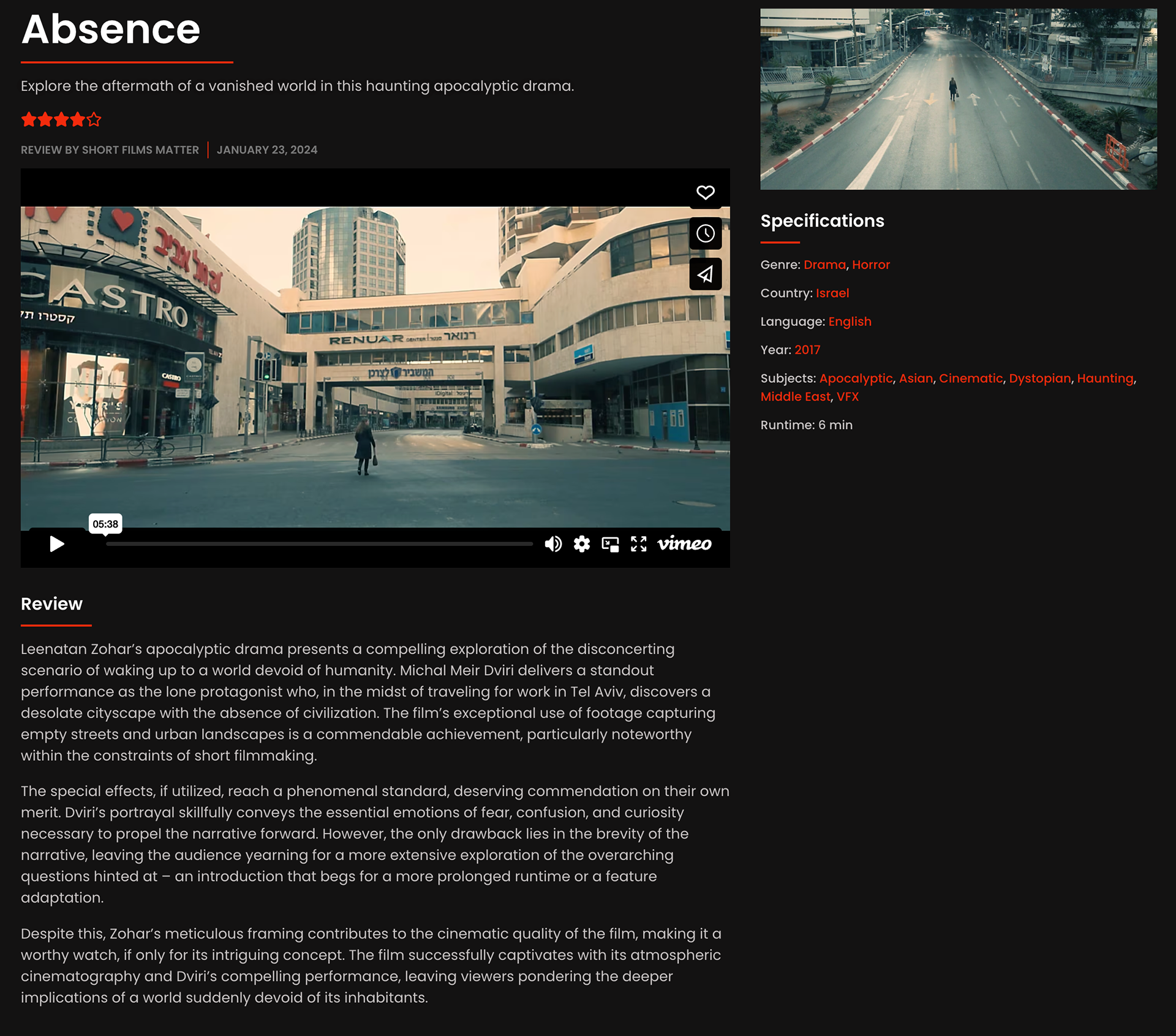Mute the video volume
1176x1036 pixels.
(552, 544)
